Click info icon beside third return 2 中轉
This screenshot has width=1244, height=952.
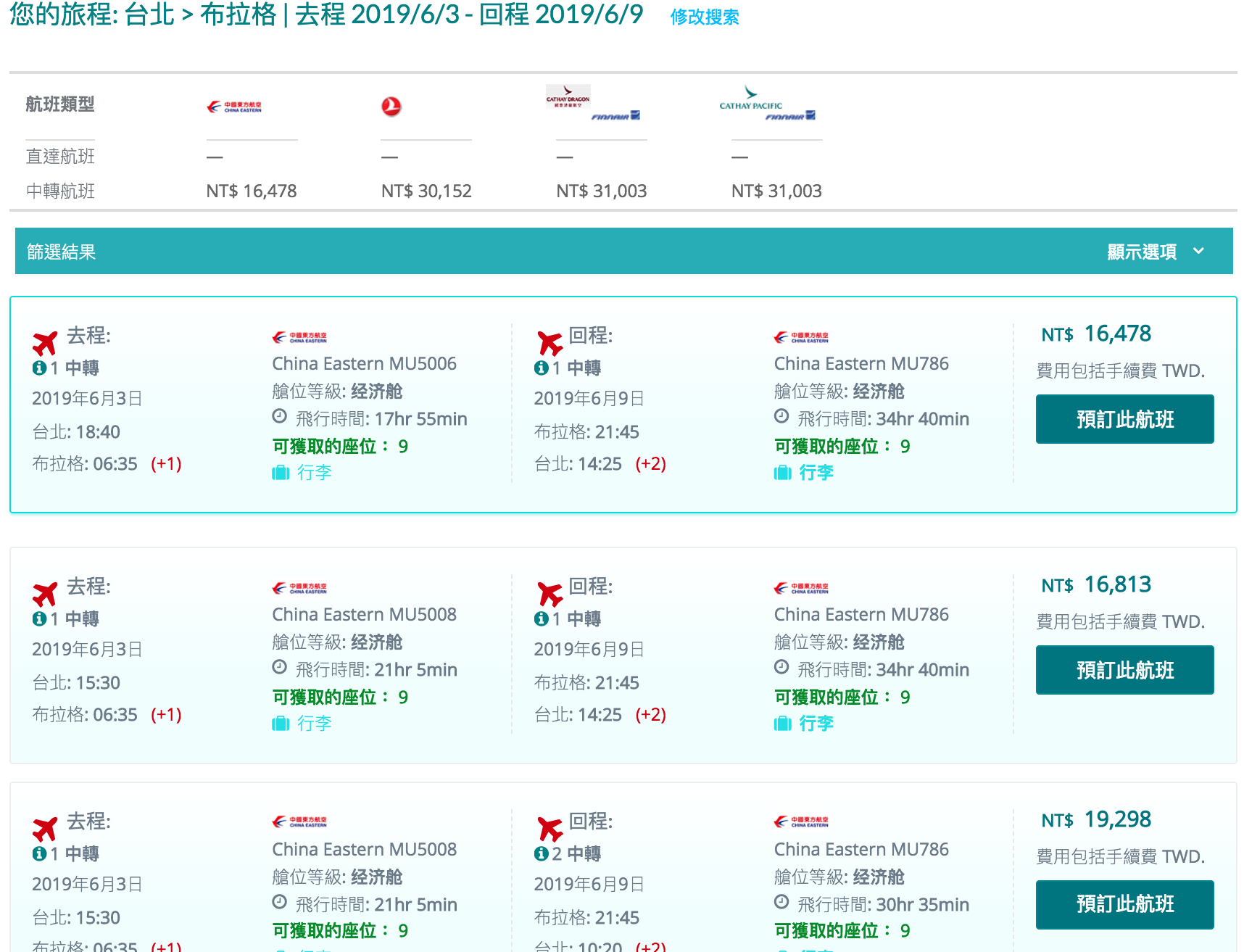[x=541, y=854]
